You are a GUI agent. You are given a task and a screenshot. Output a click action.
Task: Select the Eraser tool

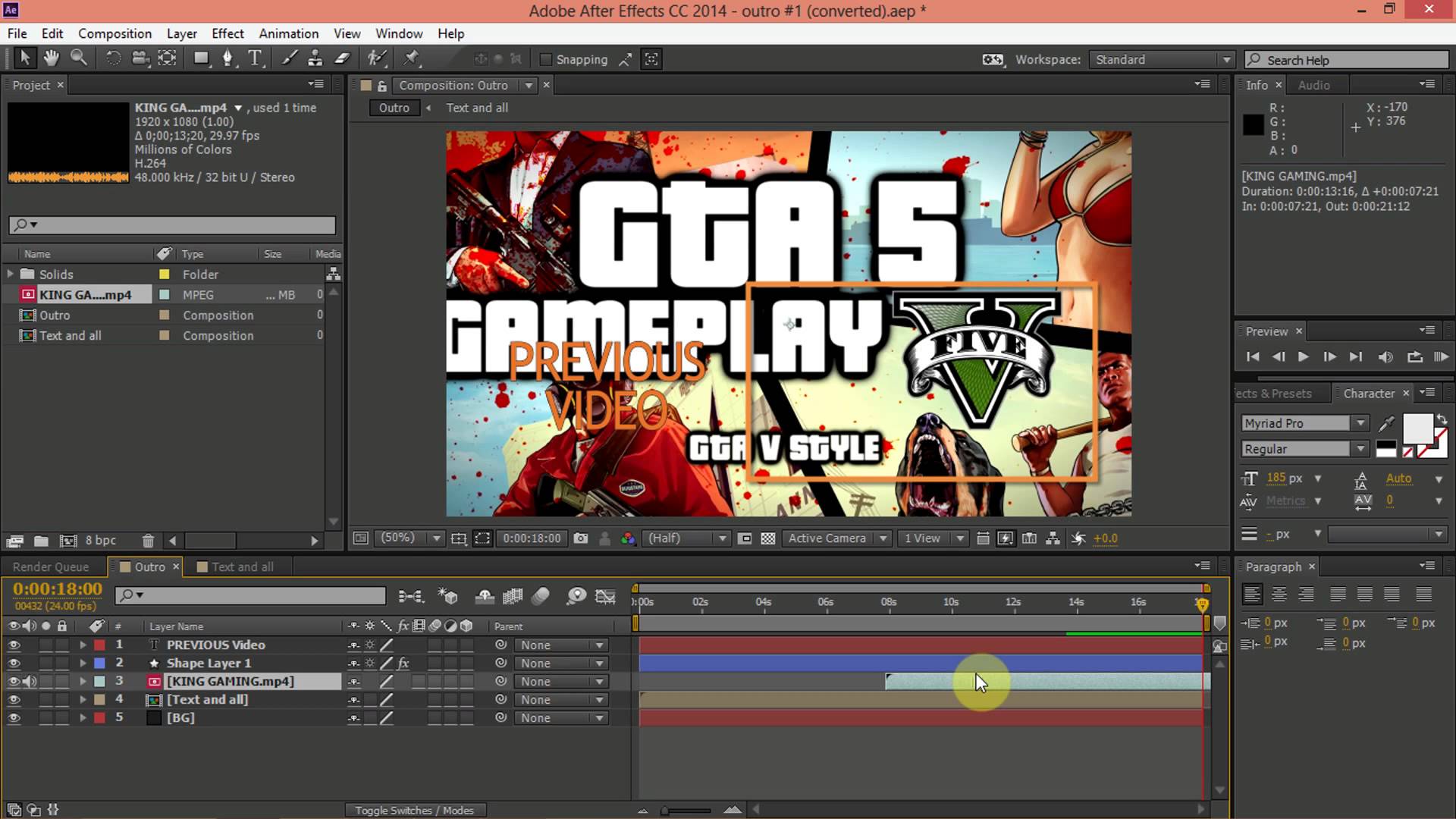pyautogui.click(x=342, y=58)
